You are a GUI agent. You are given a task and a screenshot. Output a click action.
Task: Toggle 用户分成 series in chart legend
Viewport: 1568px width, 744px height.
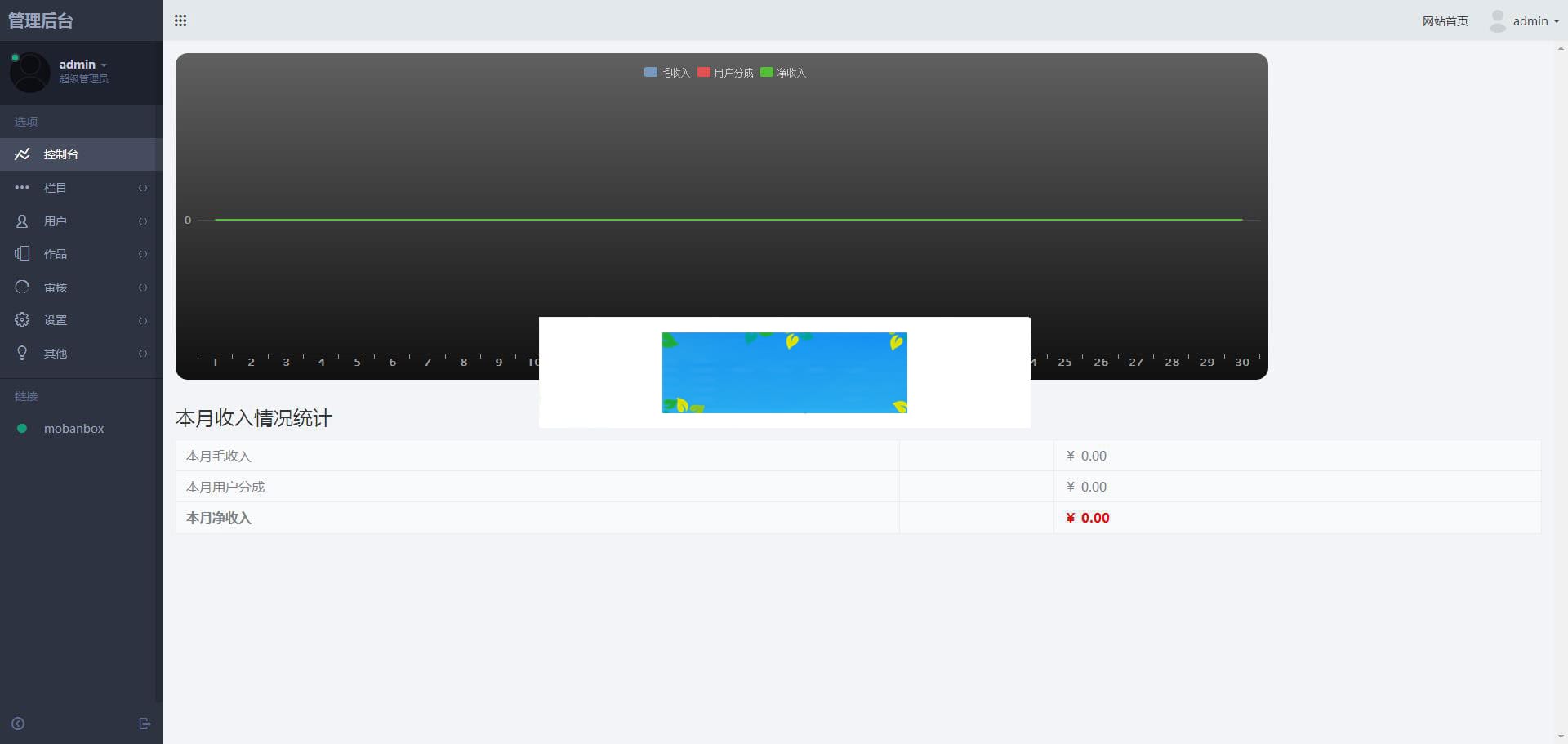point(724,73)
